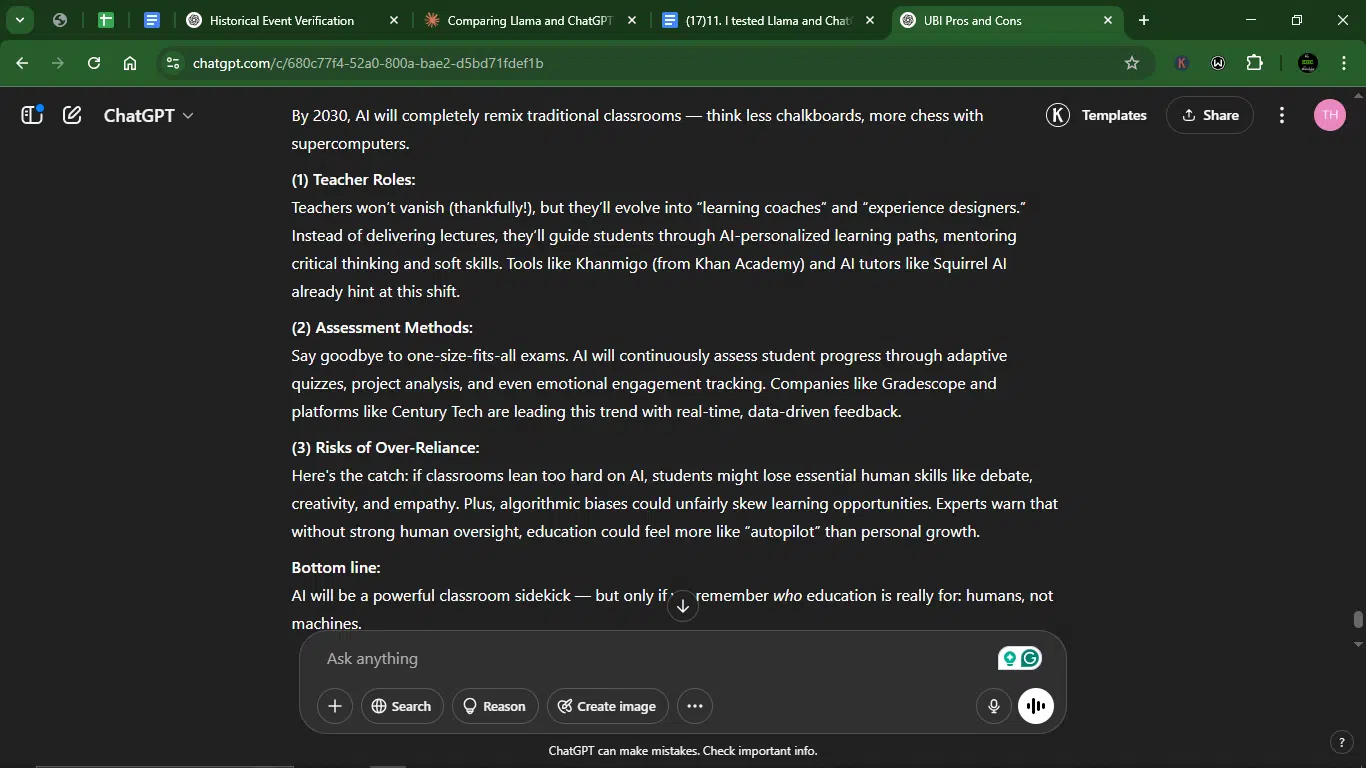Image resolution: width=1366 pixels, height=768 pixels.
Task: Click the Share conversation button
Action: tap(1210, 115)
